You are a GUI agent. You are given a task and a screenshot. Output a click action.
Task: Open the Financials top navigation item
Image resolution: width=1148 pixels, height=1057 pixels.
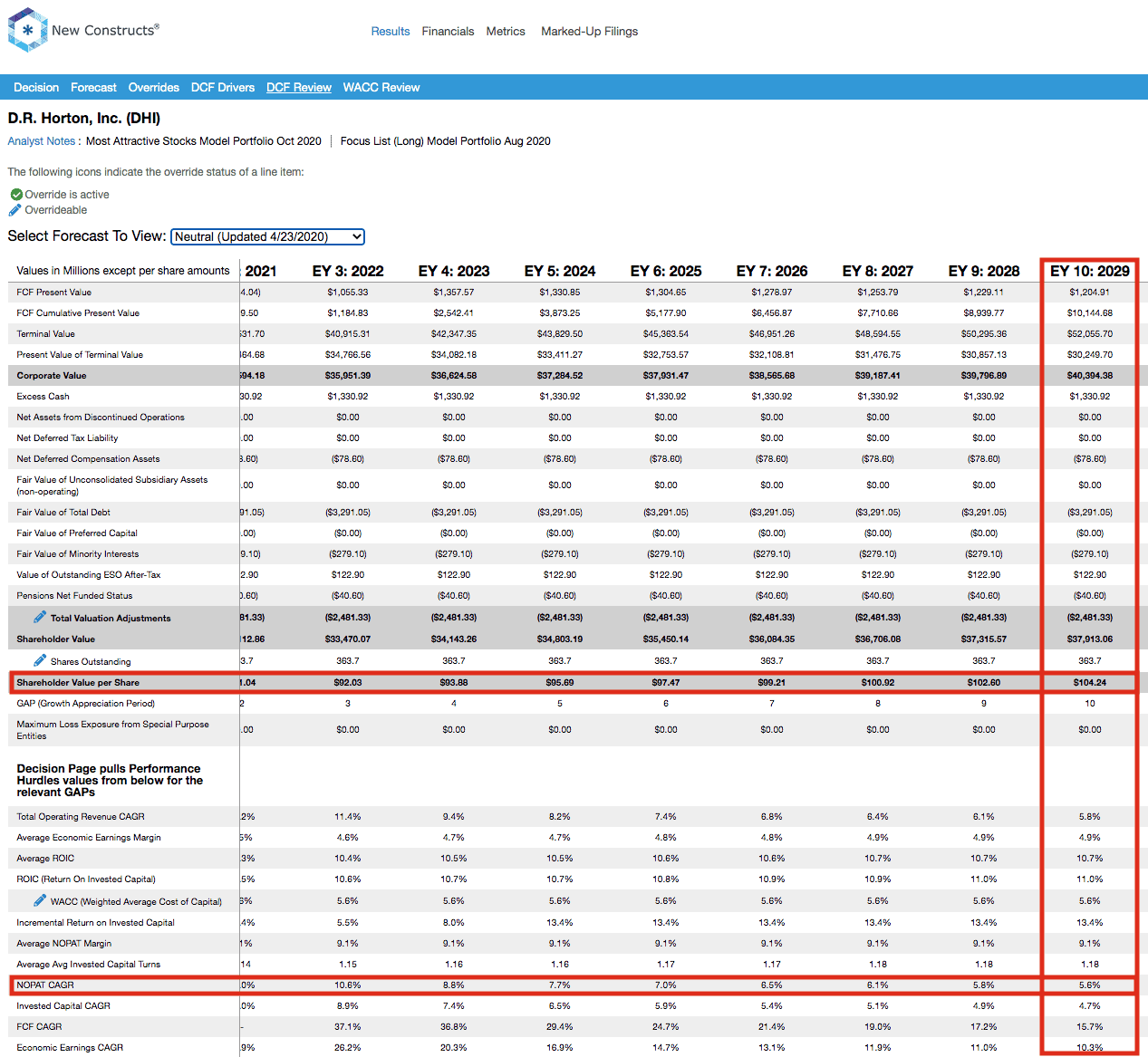pos(448,32)
